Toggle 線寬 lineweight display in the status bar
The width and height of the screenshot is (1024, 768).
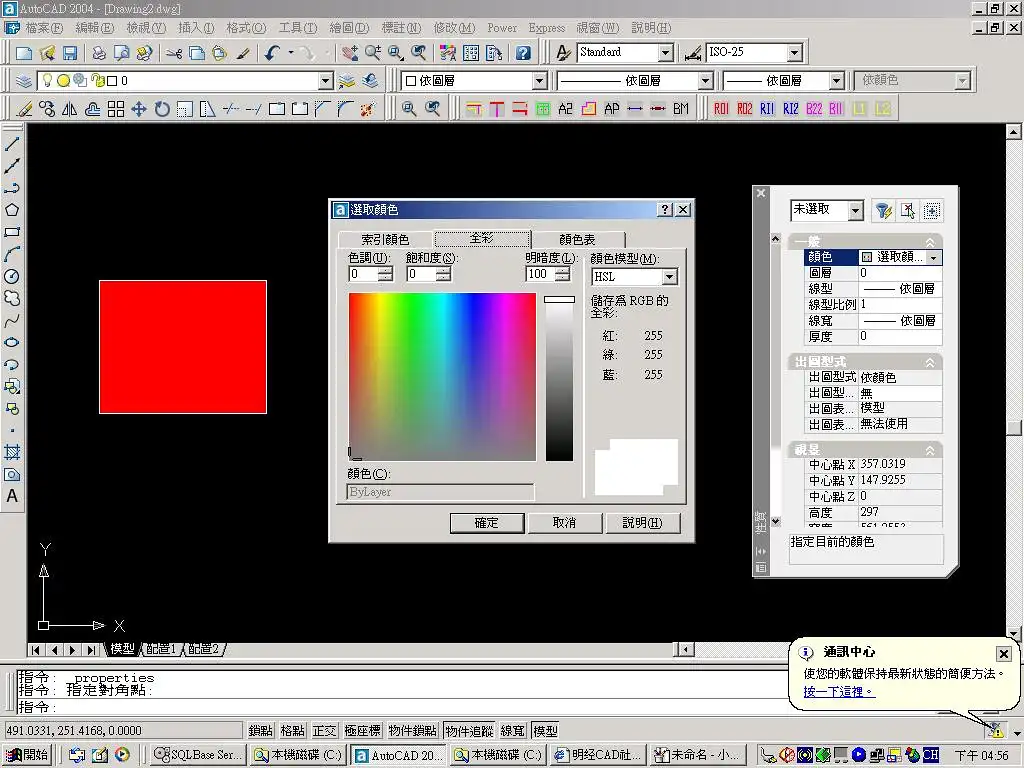513,731
